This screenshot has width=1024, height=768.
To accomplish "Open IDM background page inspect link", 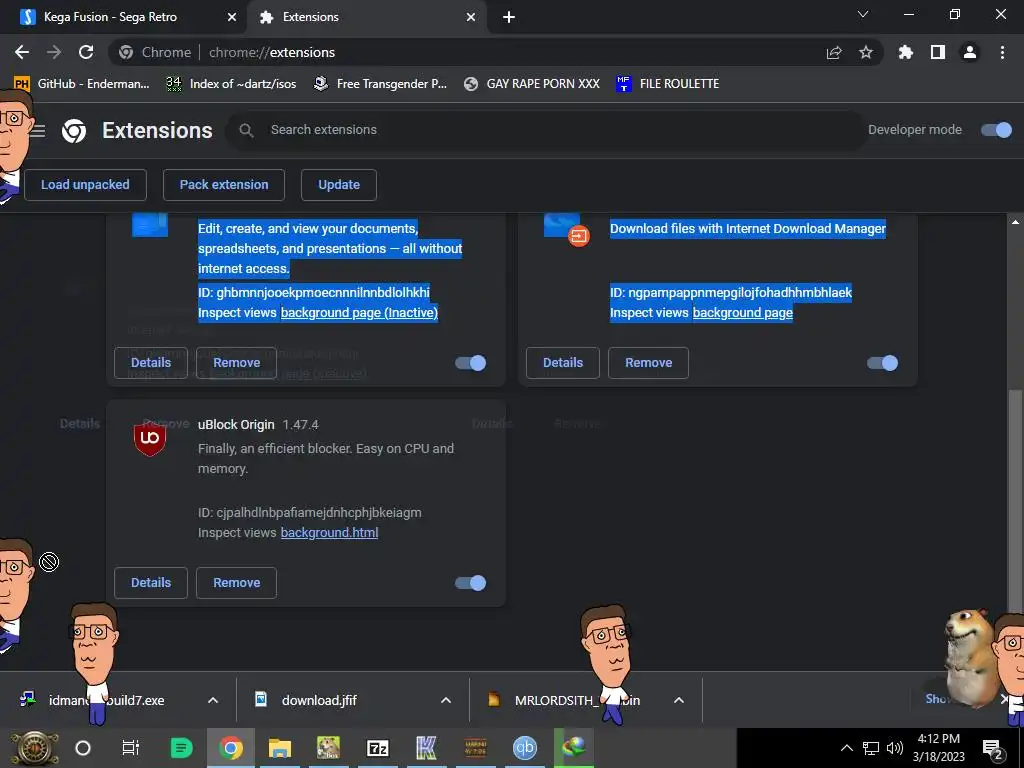I will (743, 313).
